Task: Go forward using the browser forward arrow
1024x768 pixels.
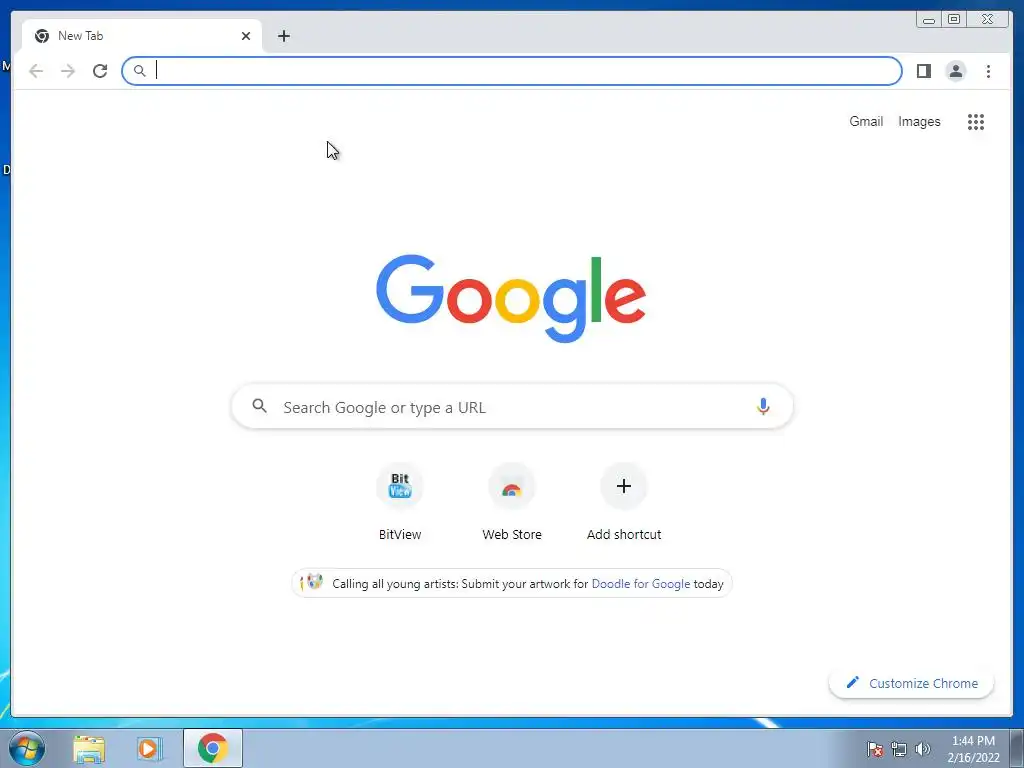Action: (x=68, y=71)
